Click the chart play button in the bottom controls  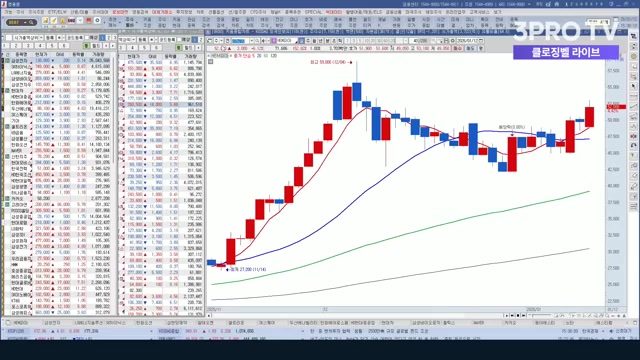[x=507, y=316]
